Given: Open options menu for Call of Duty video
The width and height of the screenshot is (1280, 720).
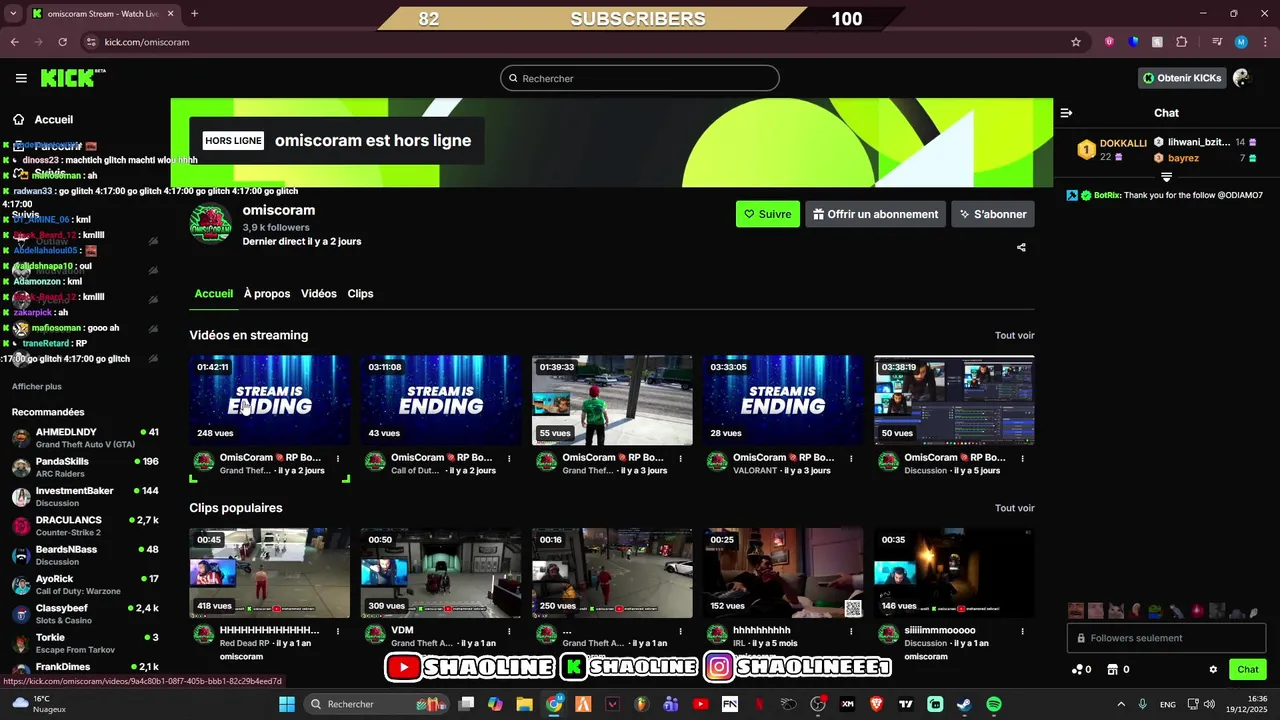Looking at the screenshot, I should pos(509,458).
